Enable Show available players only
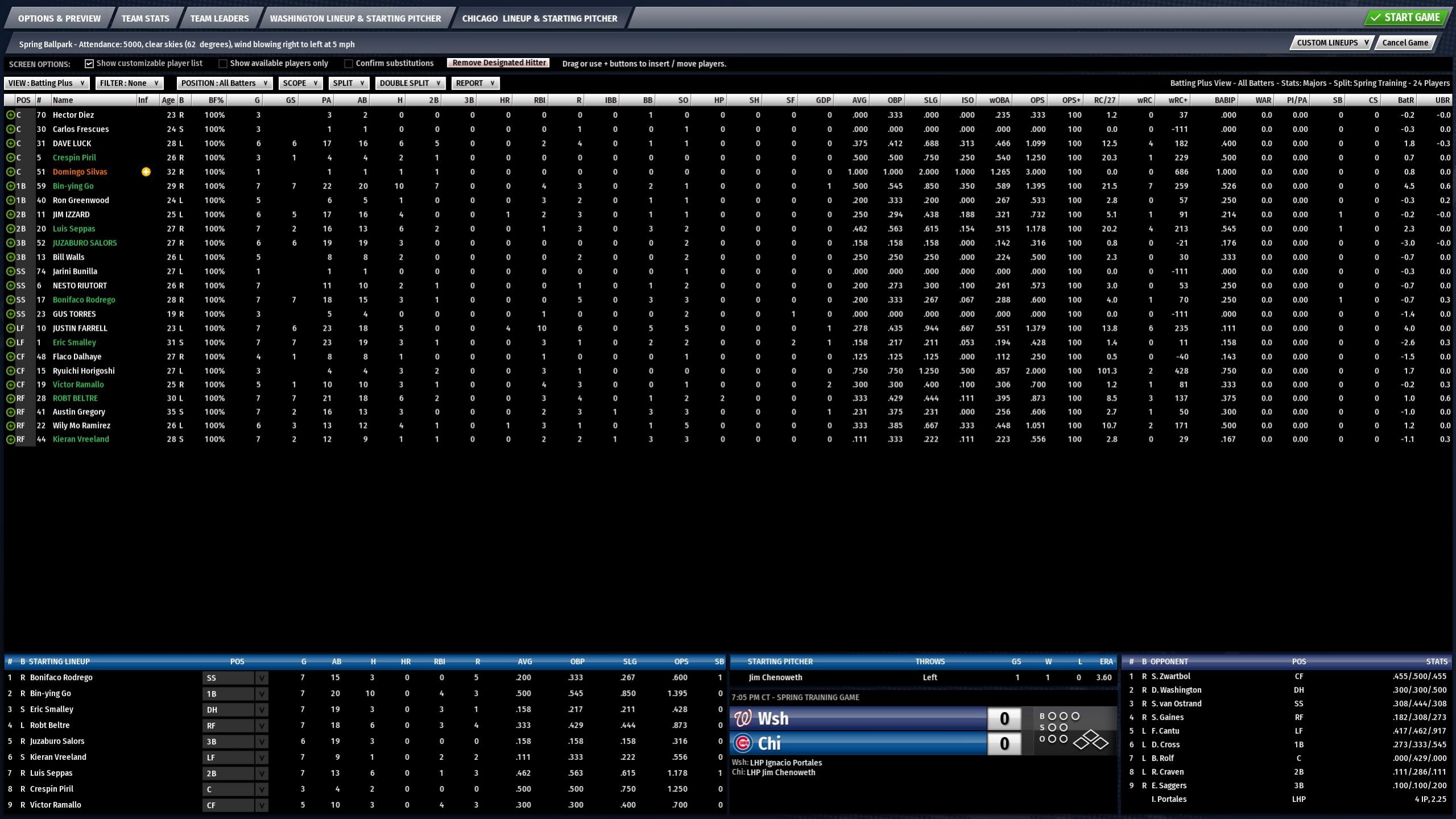The height and width of the screenshot is (819, 1456). point(223,64)
